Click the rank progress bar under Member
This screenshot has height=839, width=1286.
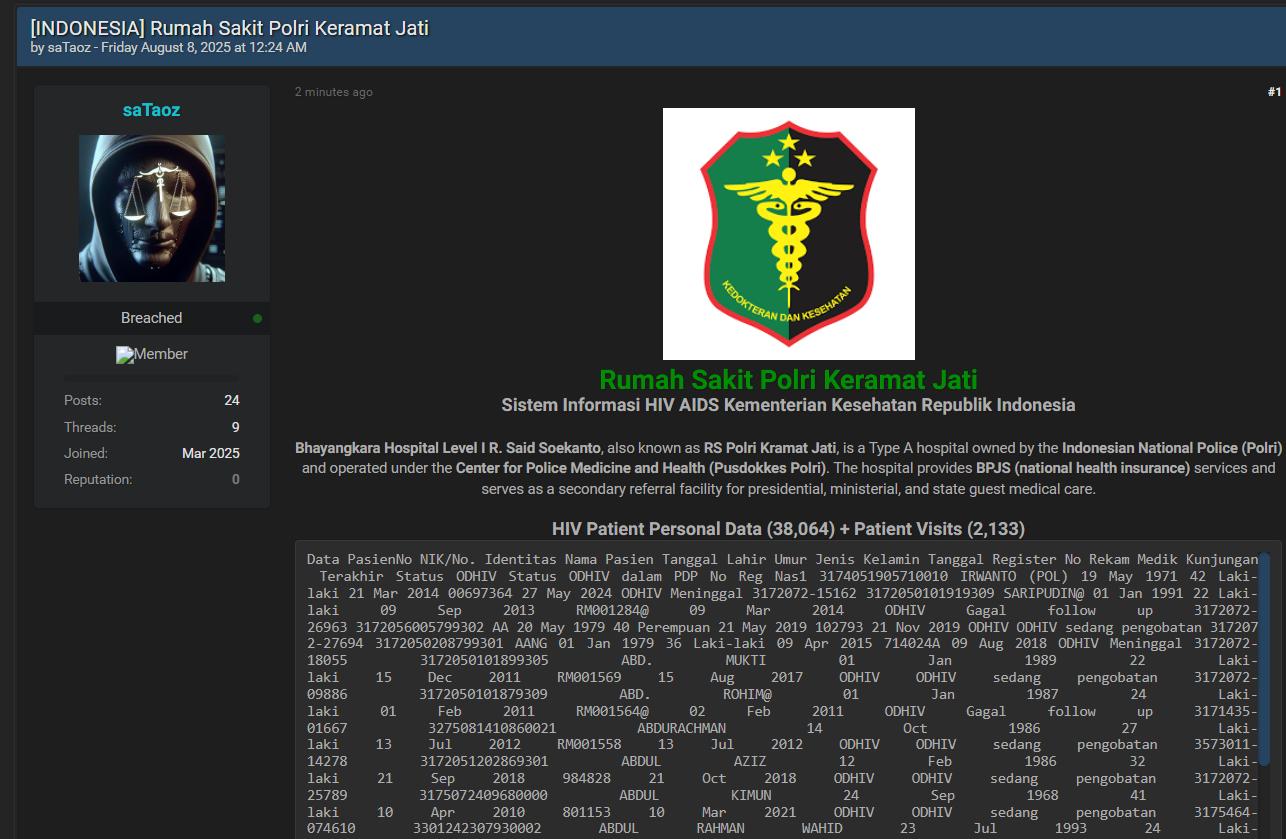pyautogui.click(x=152, y=378)
